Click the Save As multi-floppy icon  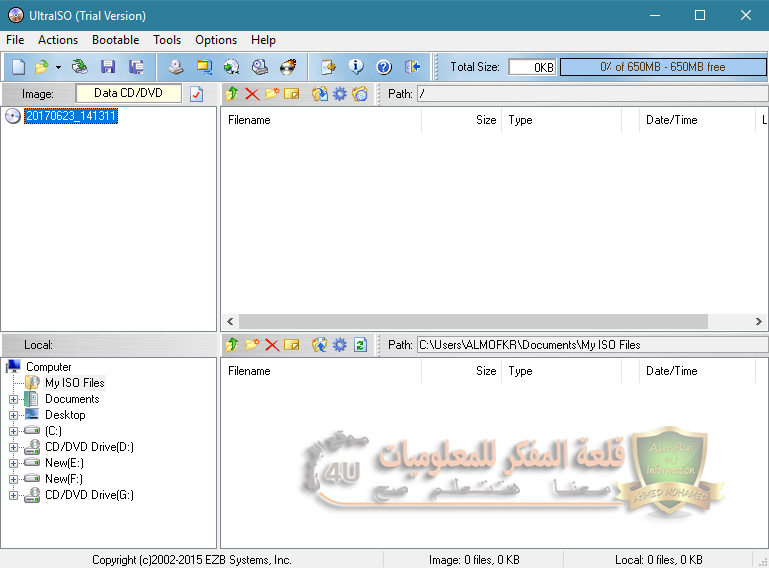[136, 67]
